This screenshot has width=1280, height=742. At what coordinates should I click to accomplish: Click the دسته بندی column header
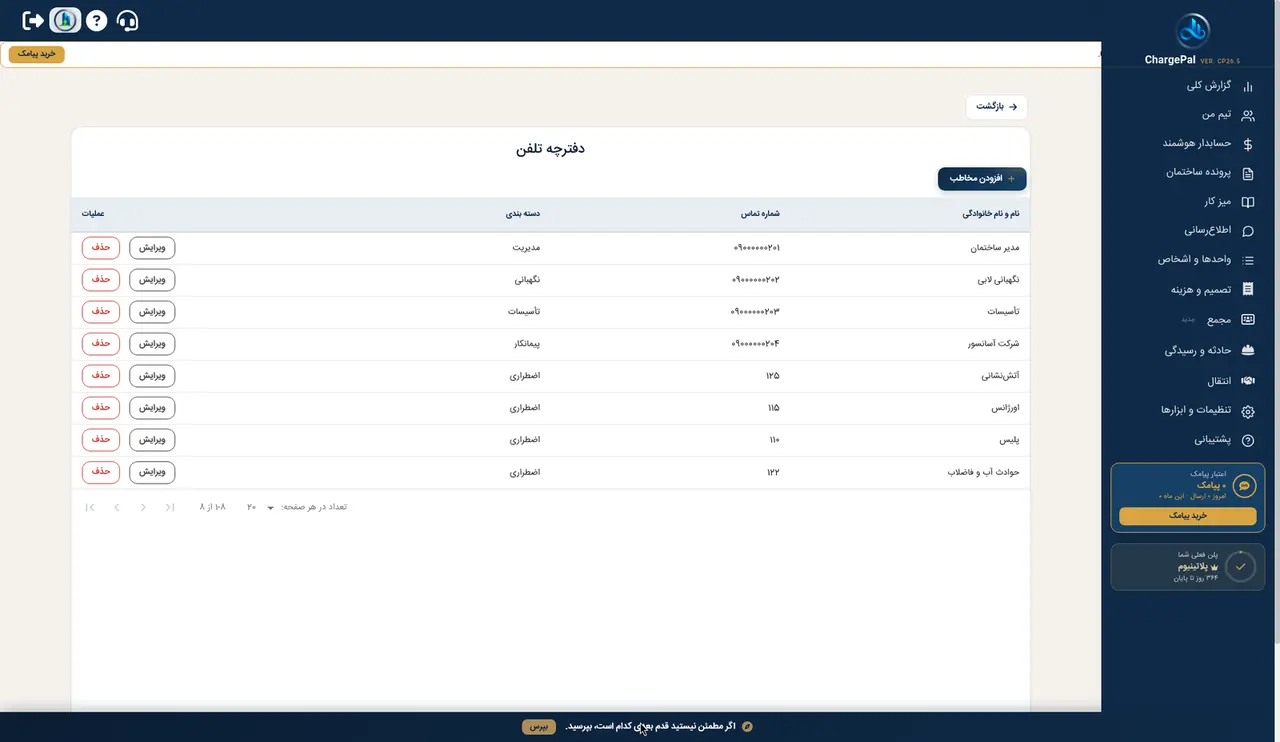tap(523, 214)
